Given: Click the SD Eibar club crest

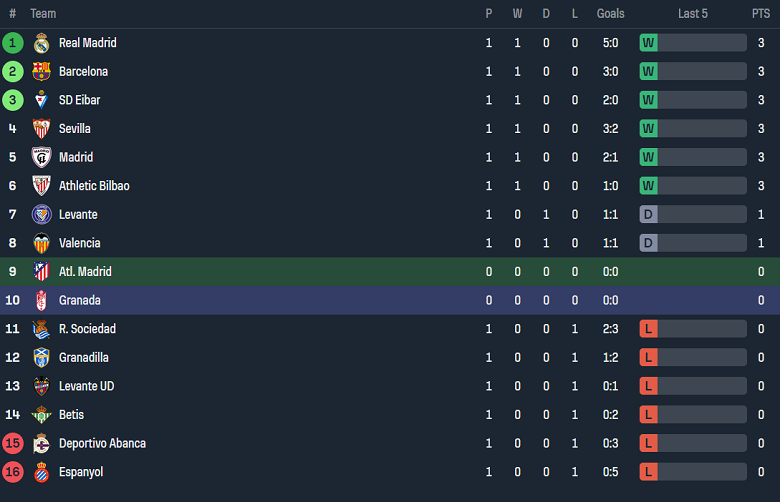Looking at the screenshot, I should point(41,100).
